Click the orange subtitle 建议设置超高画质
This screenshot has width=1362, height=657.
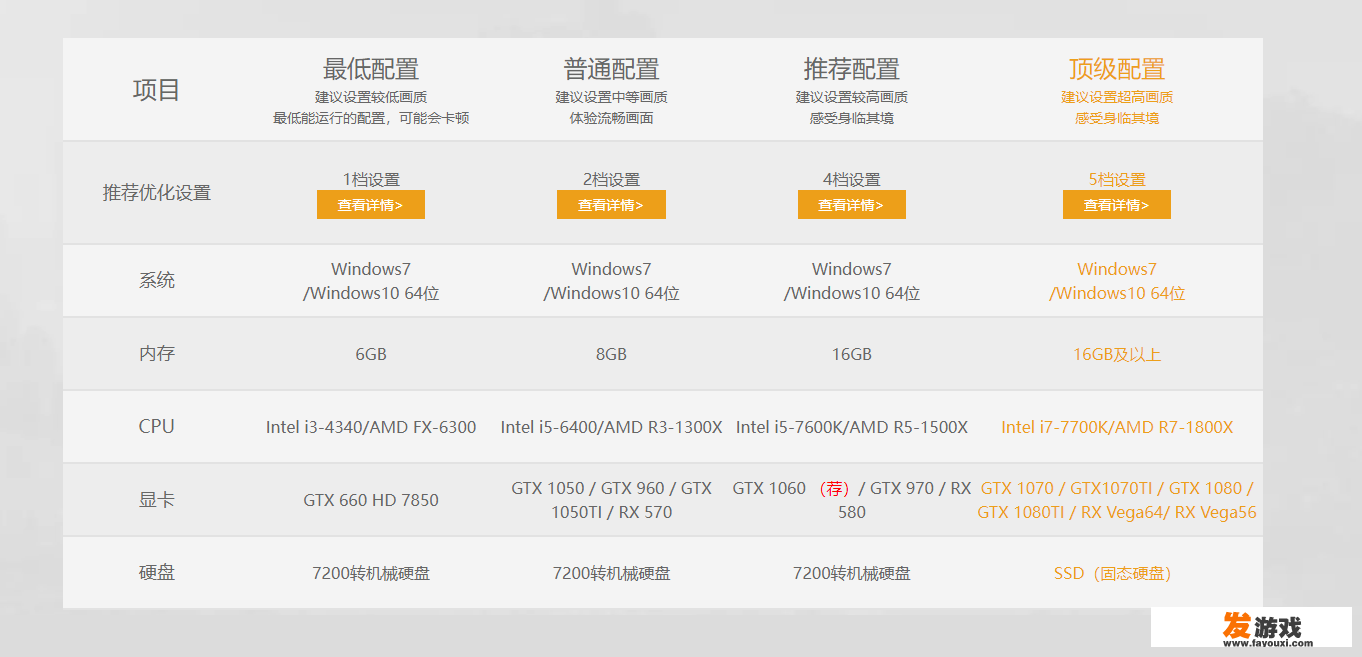click(1117, 97)
